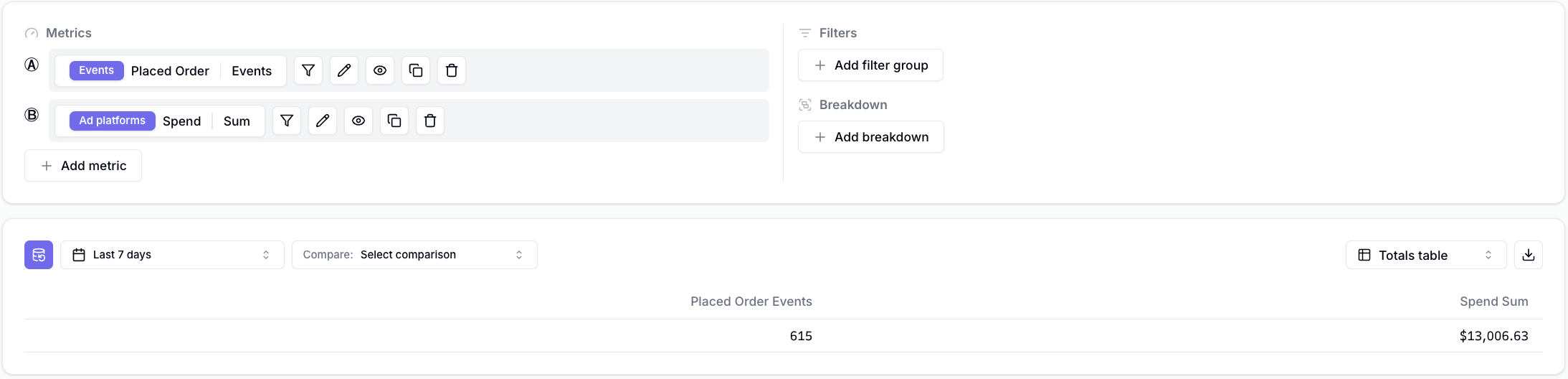Filter the Placed Order metric
Screen dimensions: 1568x379
coord(308,70)
